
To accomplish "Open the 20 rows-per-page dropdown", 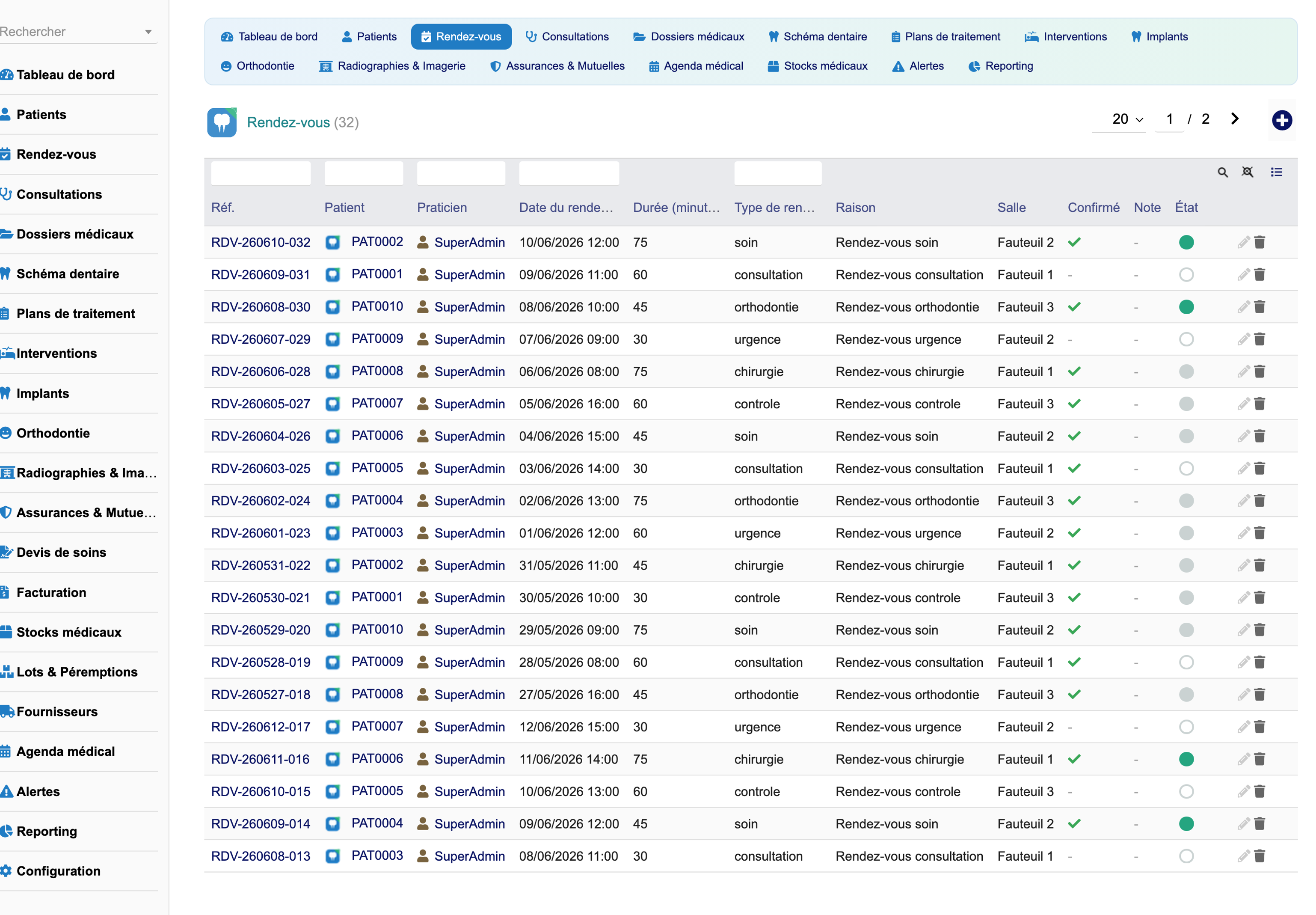I will [1127, 119].
